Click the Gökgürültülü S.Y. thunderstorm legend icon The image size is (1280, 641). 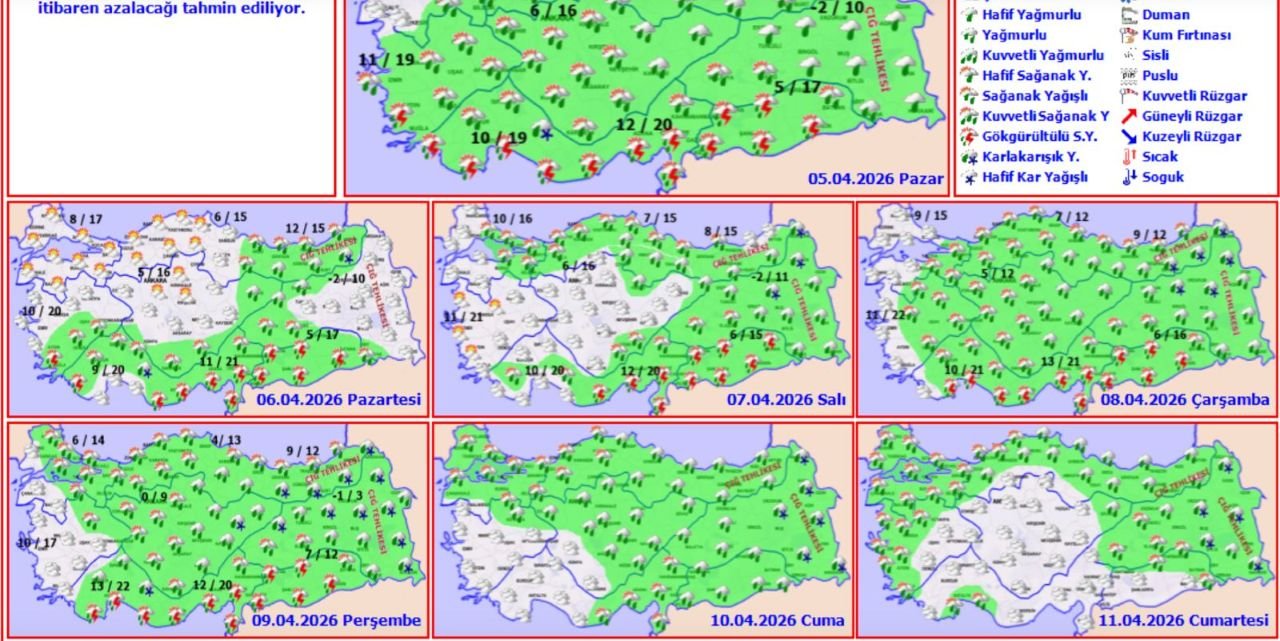click(969, 137)
